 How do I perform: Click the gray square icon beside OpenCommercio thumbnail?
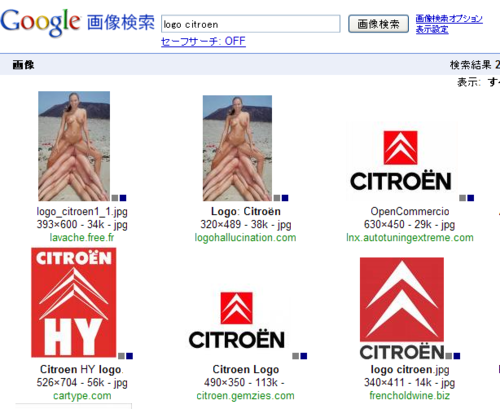click(462, 198)
